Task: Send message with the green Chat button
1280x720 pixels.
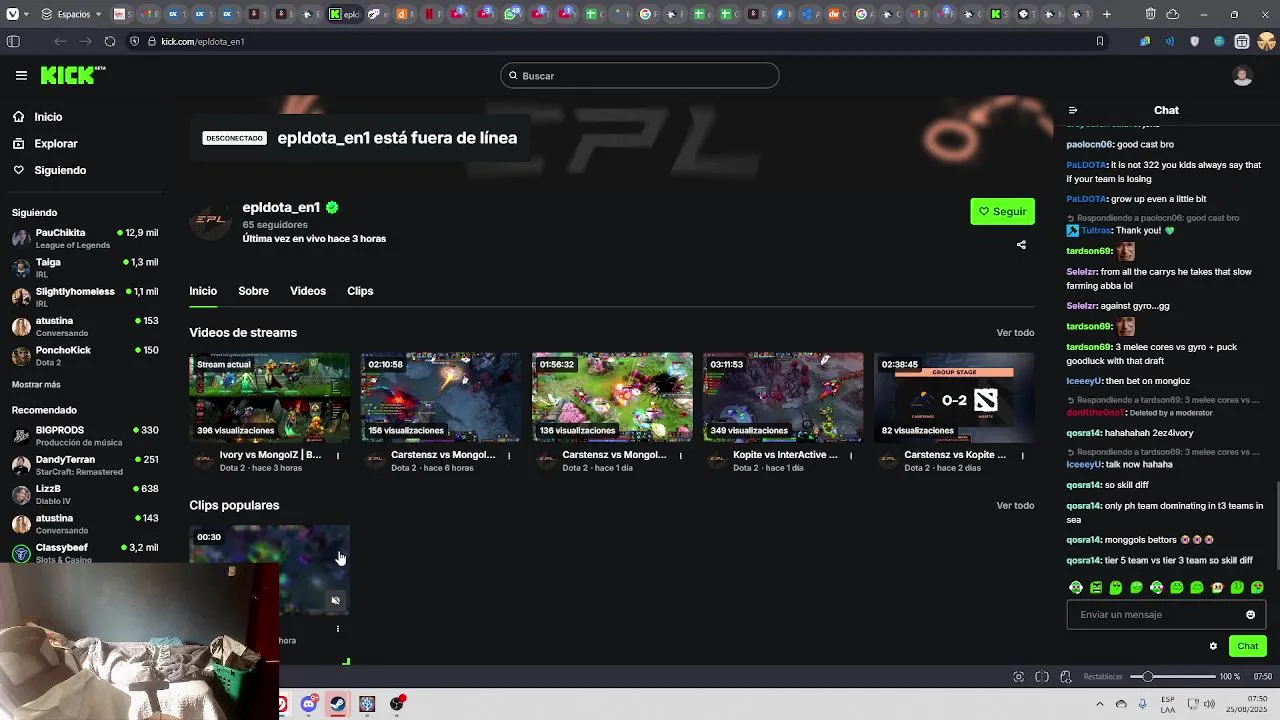Action: click(1247, 646)
